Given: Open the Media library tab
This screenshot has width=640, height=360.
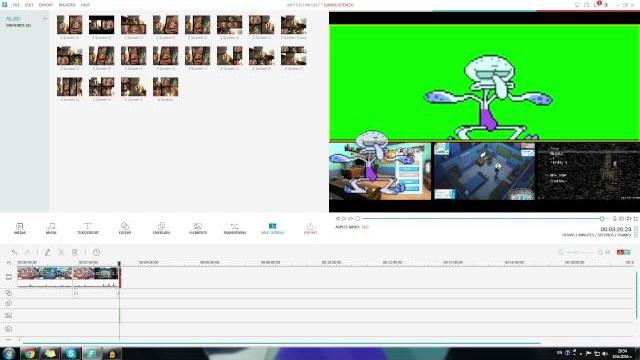Looking at the screenshot, I should [x=20, y=228].
